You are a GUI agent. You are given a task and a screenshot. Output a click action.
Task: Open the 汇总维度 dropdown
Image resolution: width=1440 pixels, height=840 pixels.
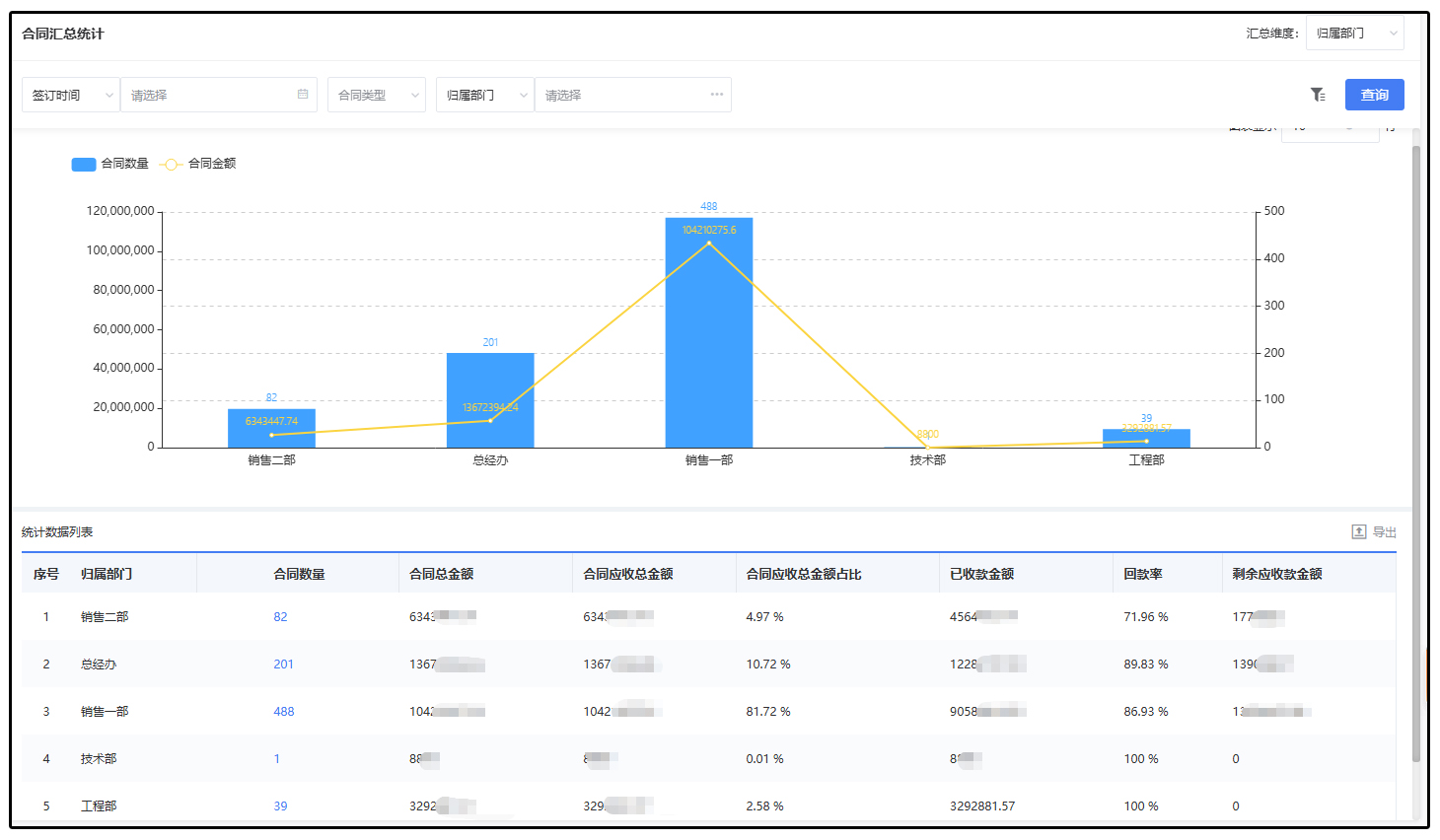[1353, 34]
